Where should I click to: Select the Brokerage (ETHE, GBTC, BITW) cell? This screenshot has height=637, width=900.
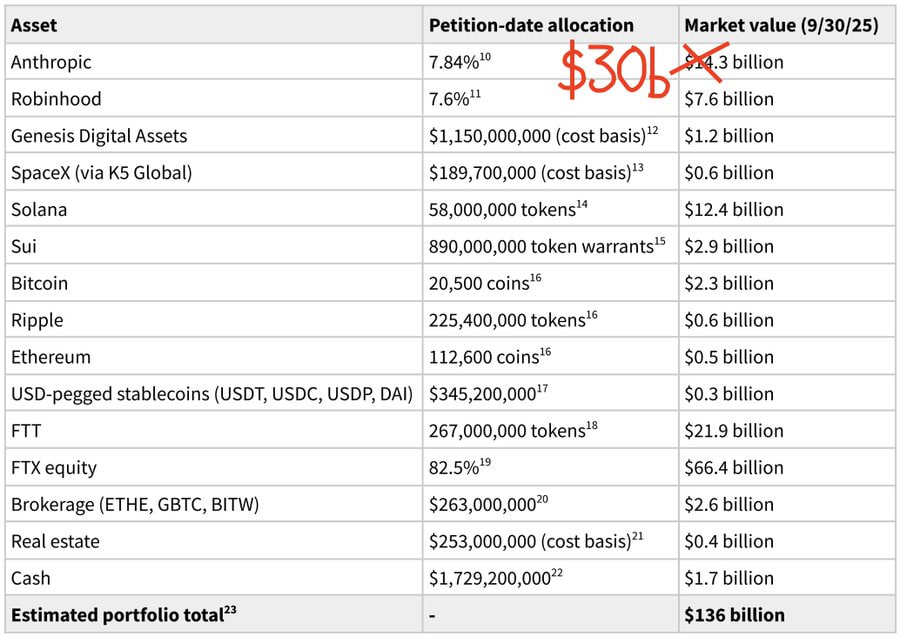pyautogui.click(x=134, y=505)
